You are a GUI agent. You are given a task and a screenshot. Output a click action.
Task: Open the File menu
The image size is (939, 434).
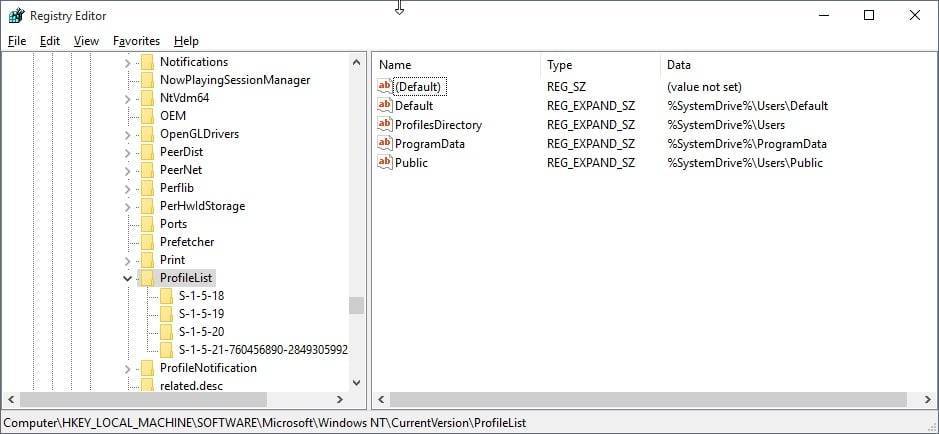click(x=17, y=41)
